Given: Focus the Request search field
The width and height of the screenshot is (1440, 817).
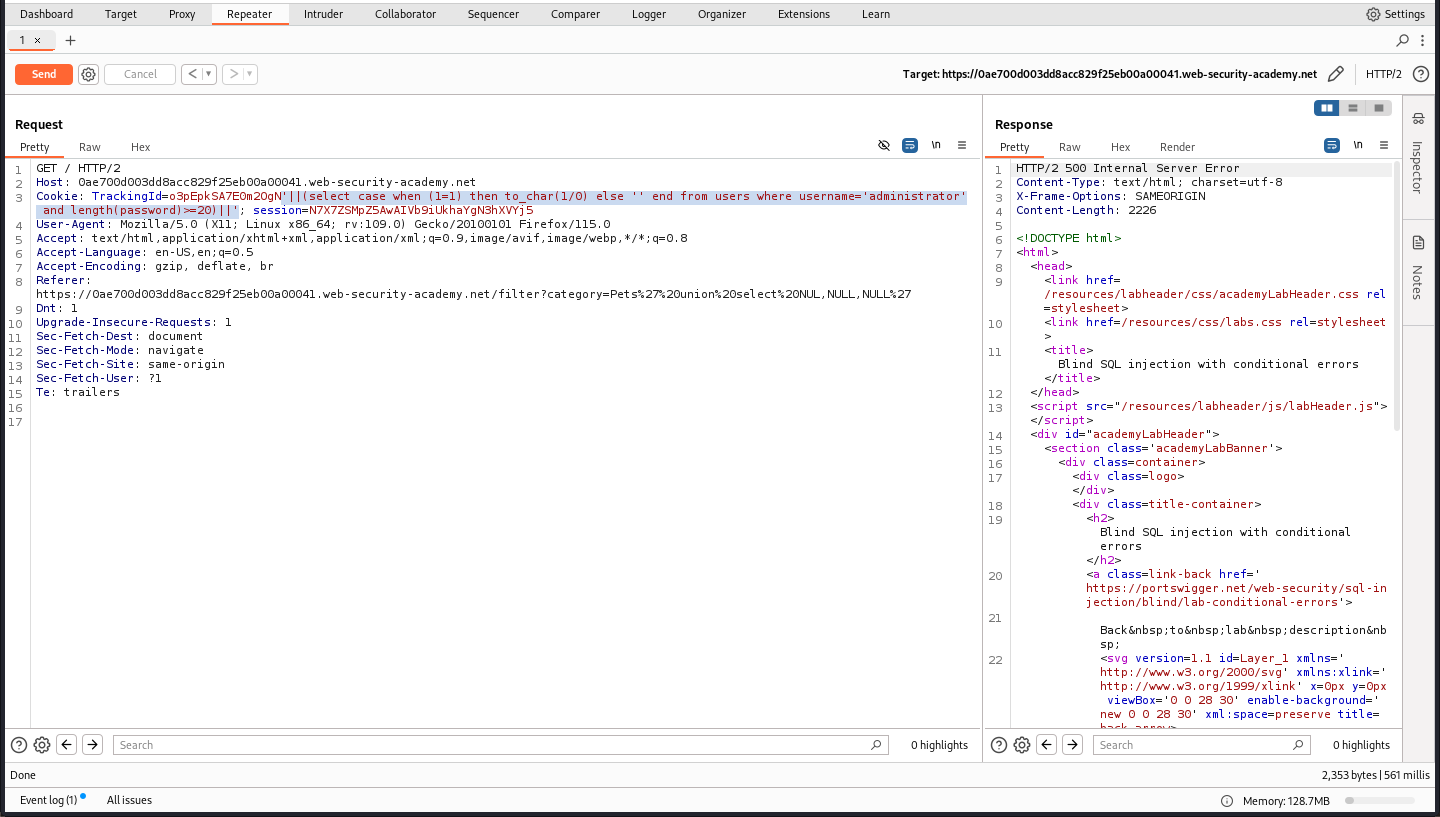Looking at the screenshot, I should [500, 745].
